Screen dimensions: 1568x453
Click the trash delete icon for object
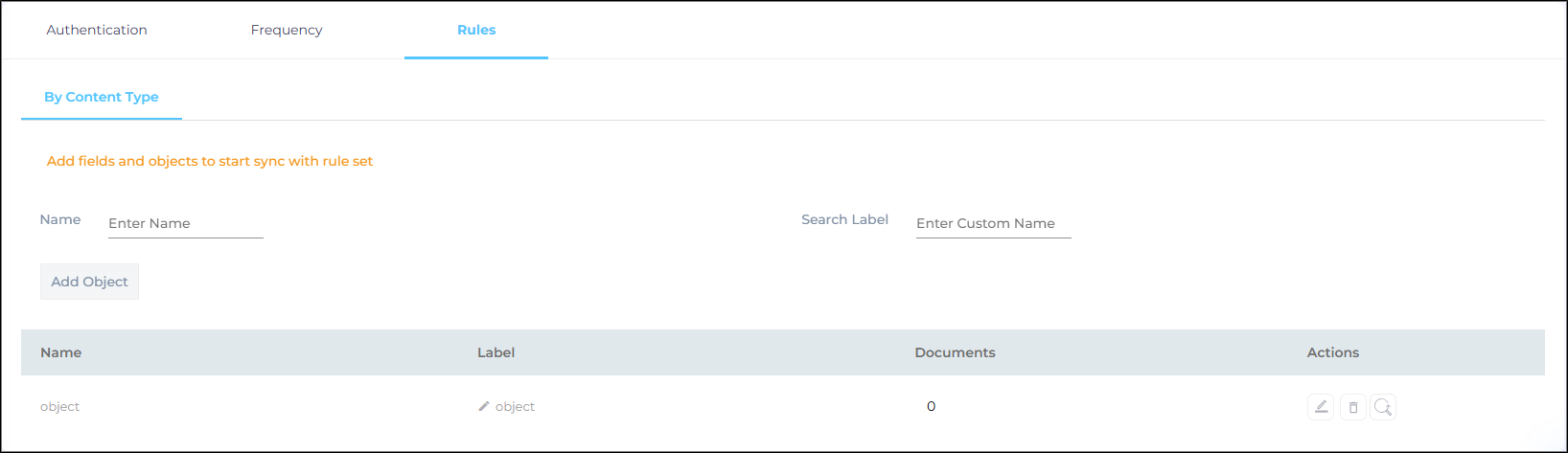[1352, 407]
